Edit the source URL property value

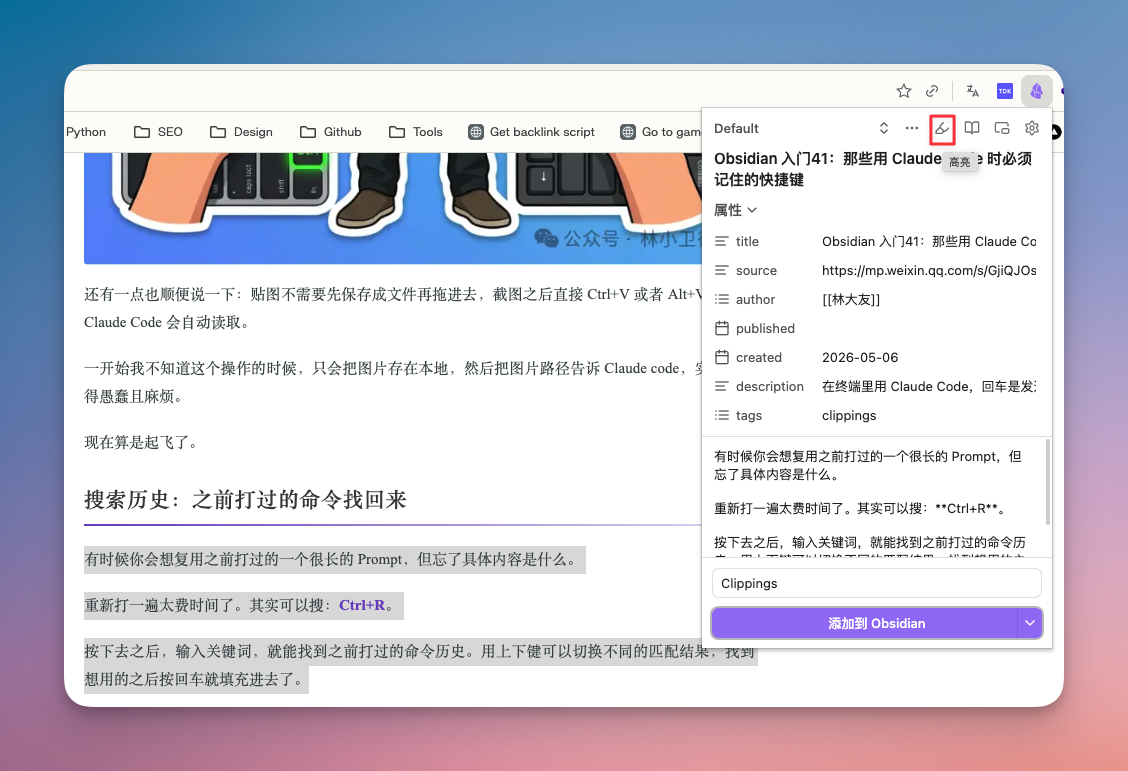click(929, 270)
